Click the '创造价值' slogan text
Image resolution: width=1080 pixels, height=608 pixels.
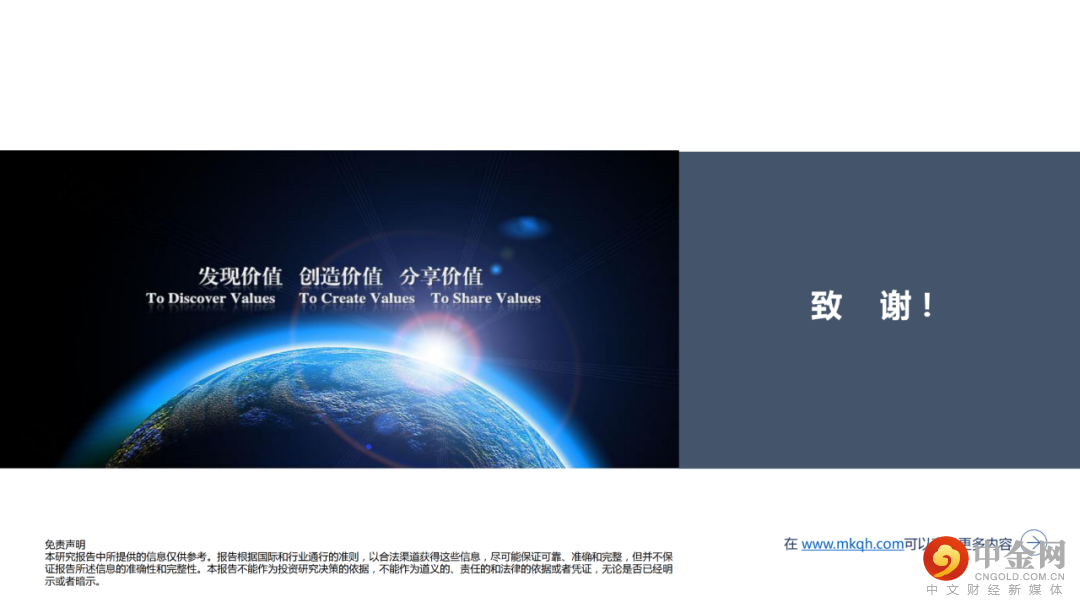pyautogui.click(x=340, y=276)
